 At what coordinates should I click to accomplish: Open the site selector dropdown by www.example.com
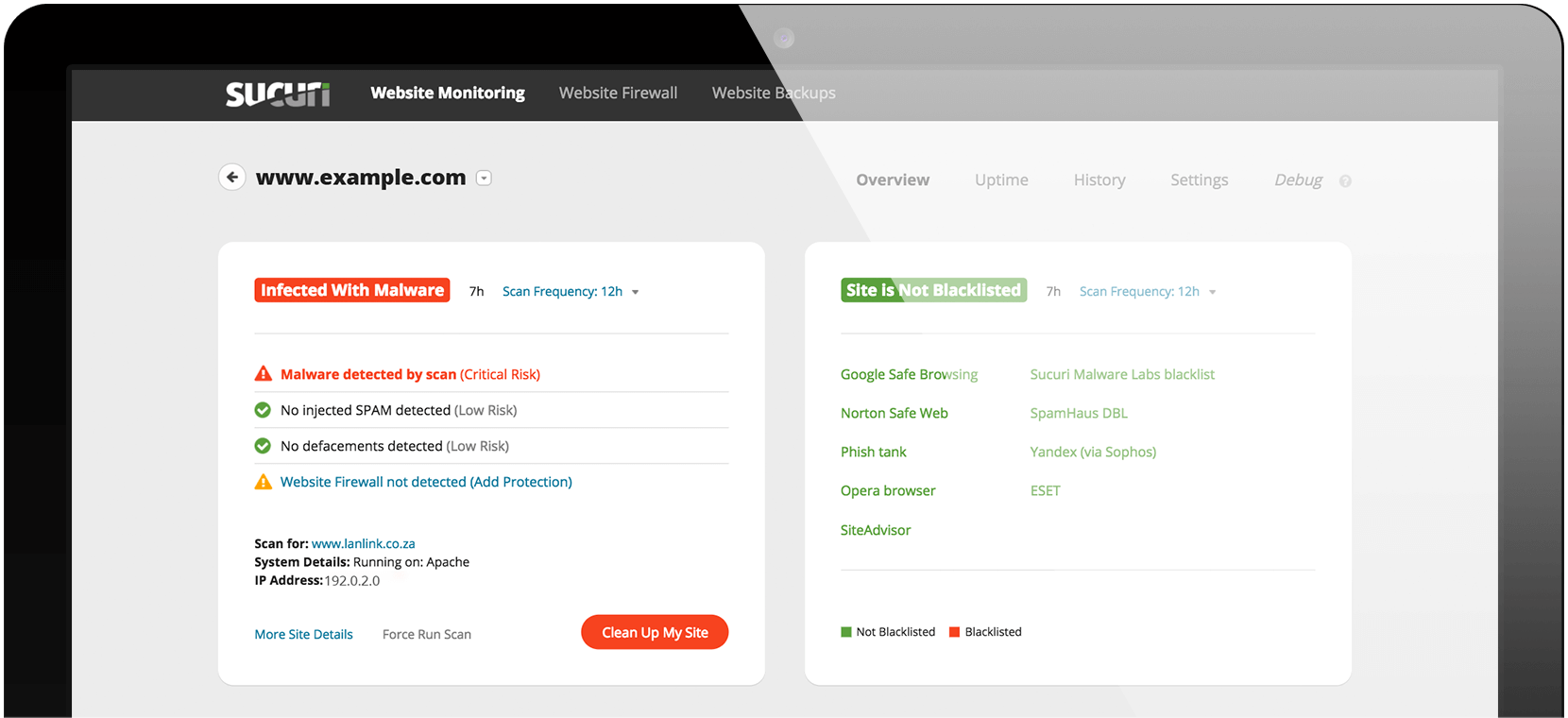[484, 178]
